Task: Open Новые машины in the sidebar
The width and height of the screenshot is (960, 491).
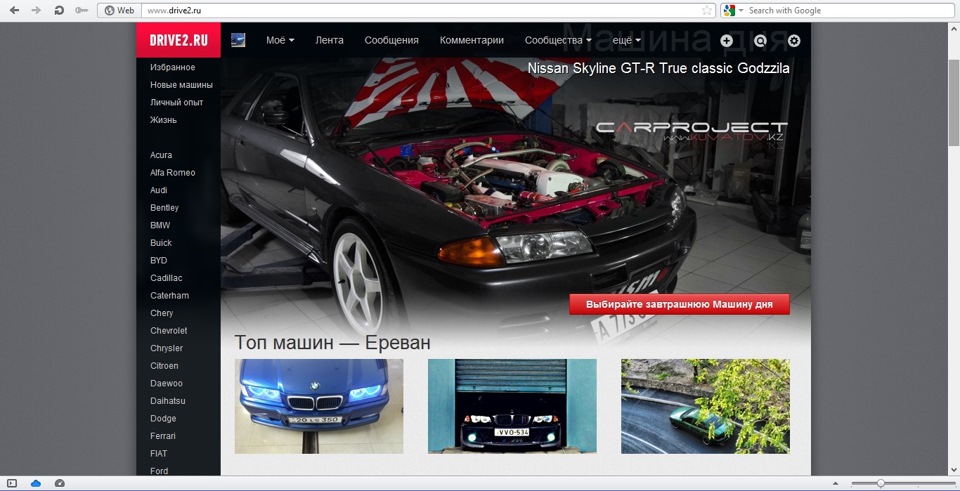Action: click(181, 85)
